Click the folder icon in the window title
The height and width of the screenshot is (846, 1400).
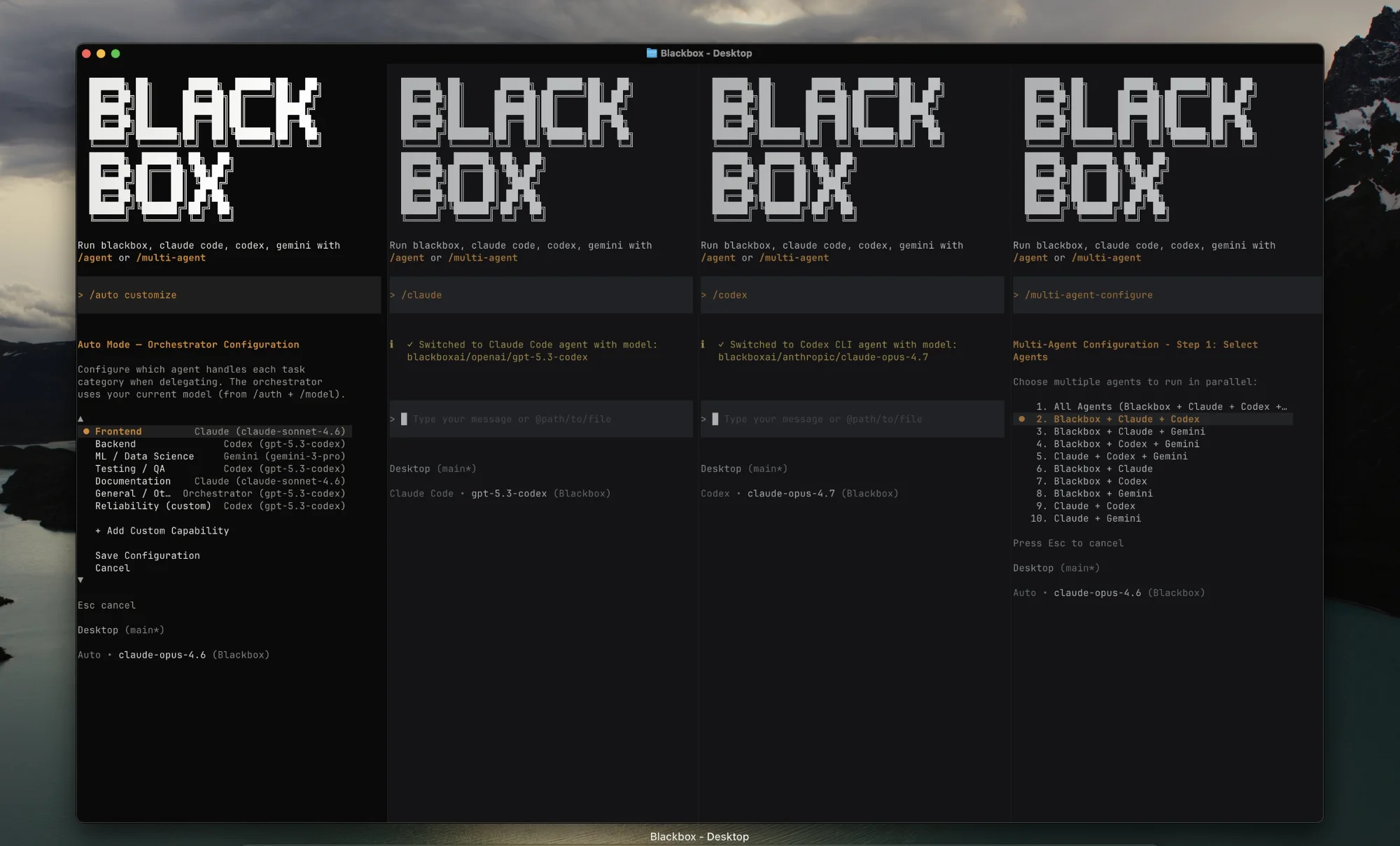pos(651,53)
